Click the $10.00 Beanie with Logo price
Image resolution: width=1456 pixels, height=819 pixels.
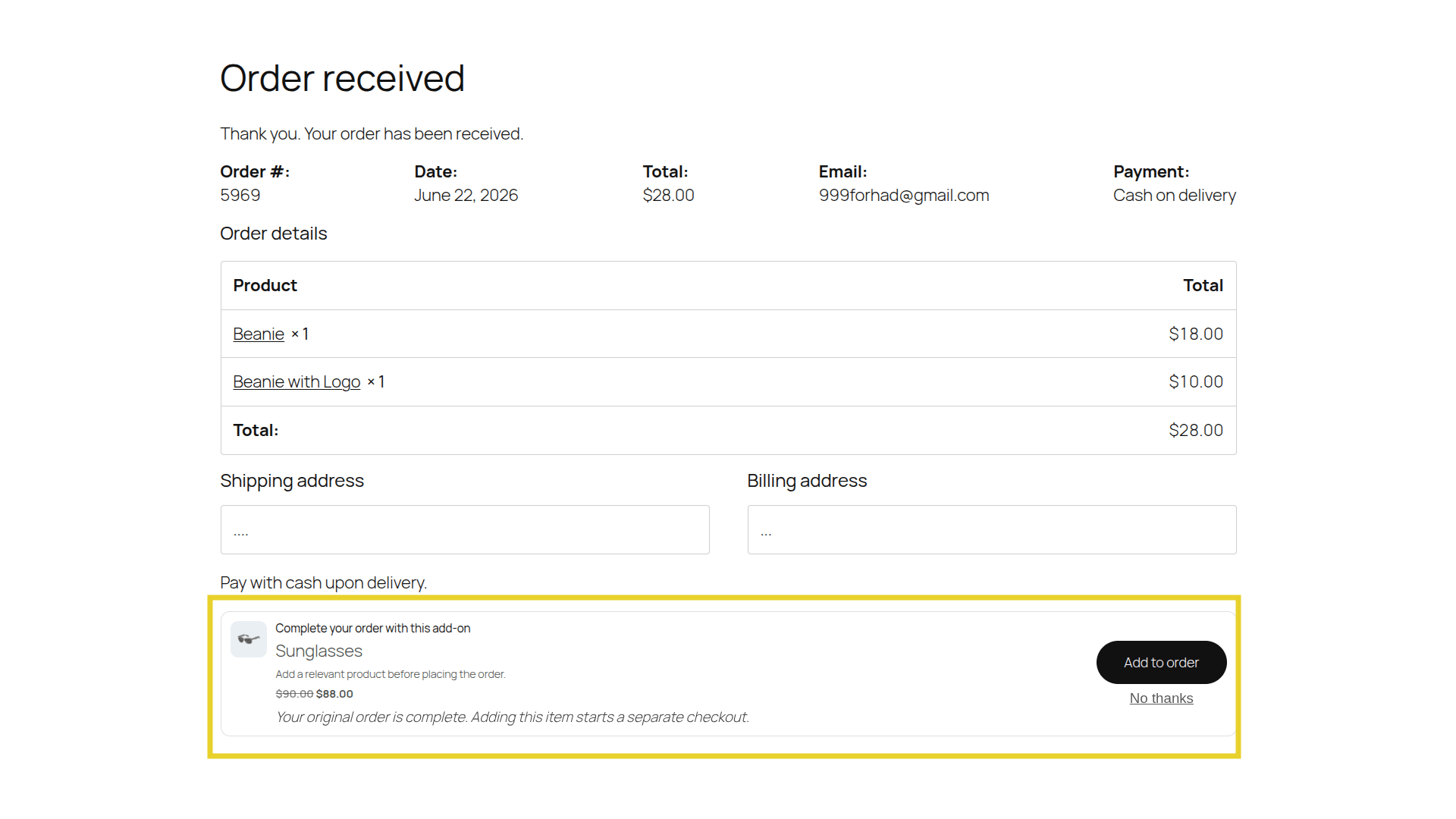click(1196, 382)
